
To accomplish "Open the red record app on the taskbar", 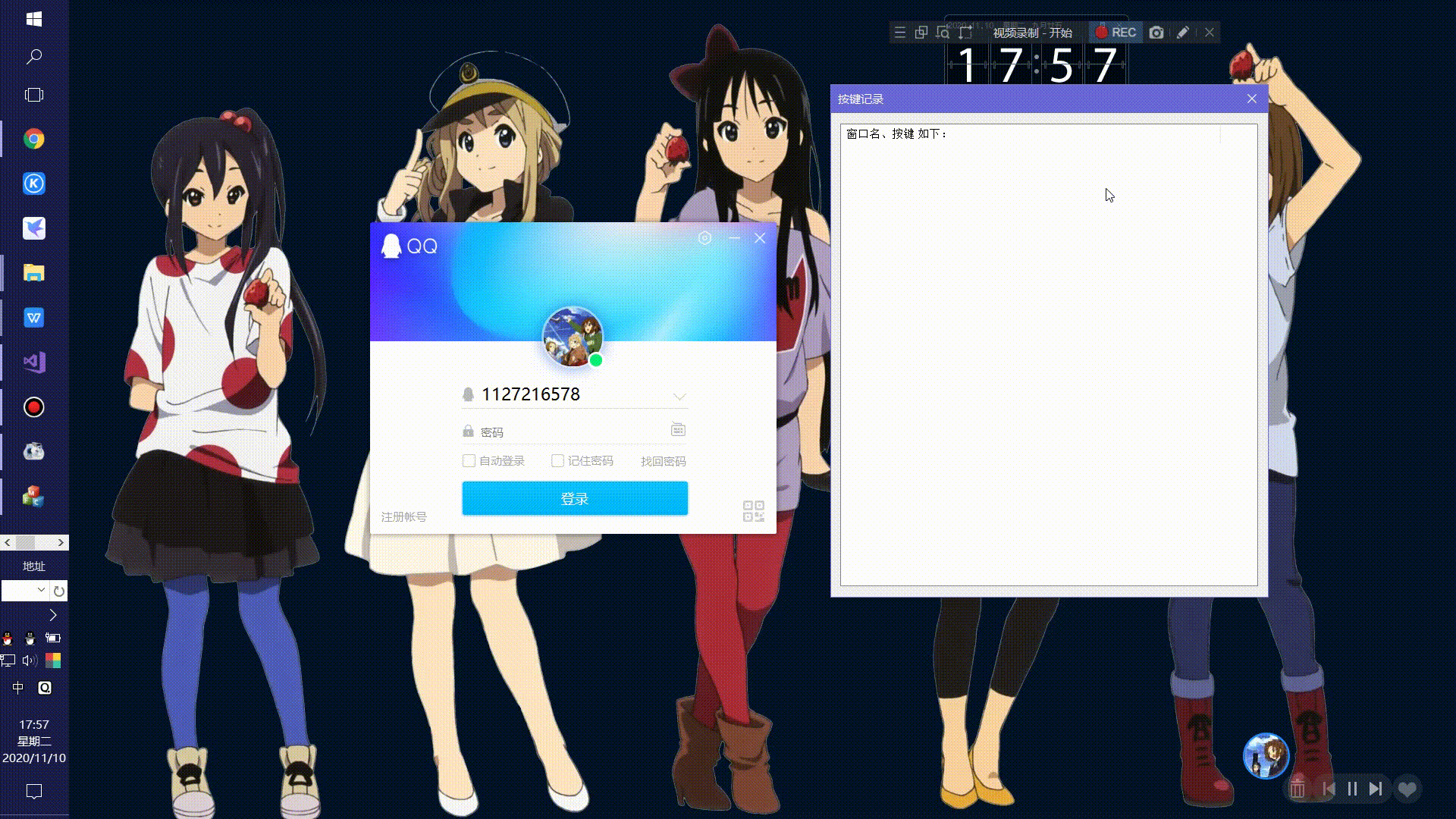I will click(x=33, y=407).
